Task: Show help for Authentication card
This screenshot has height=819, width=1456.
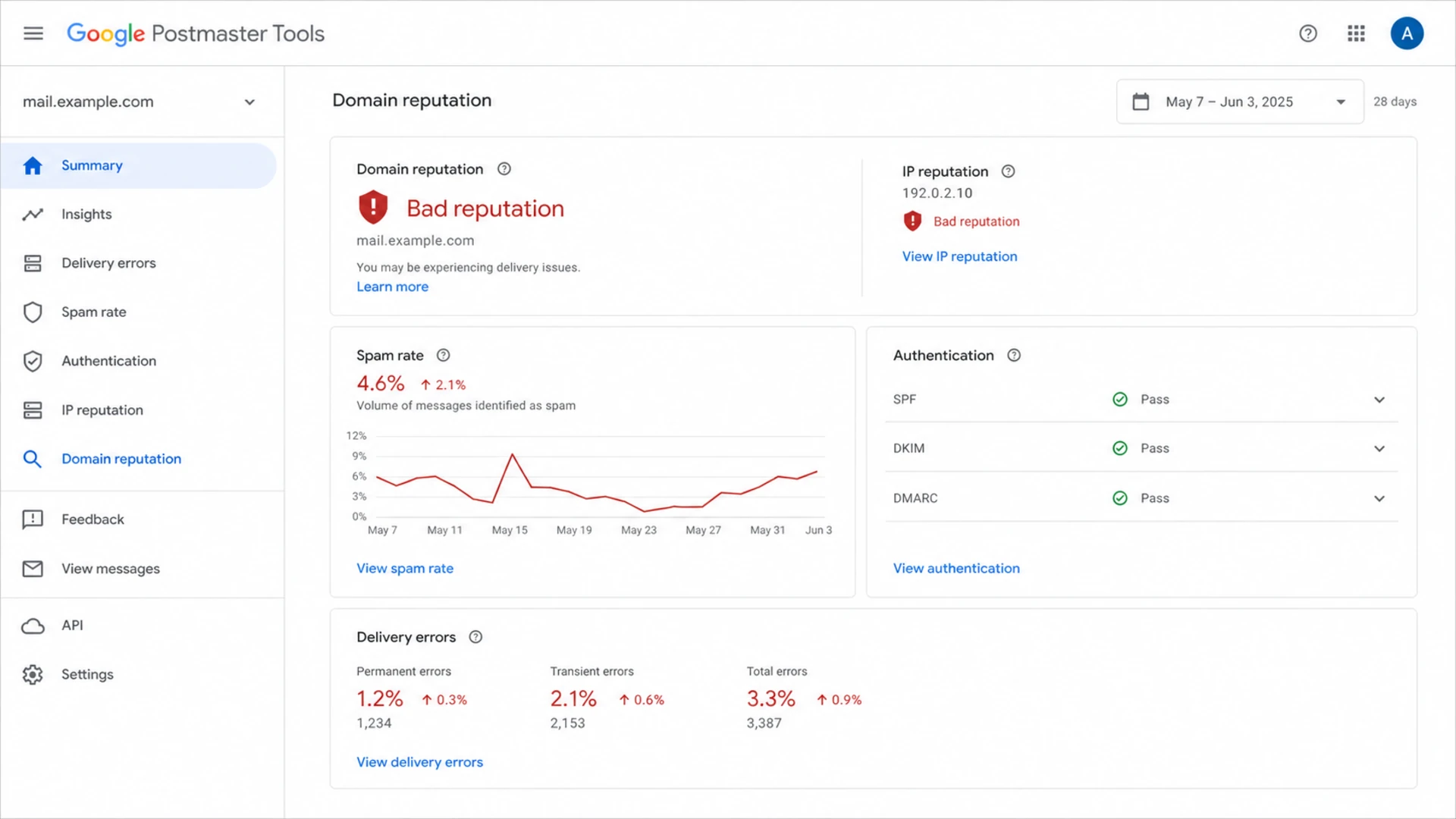Action: click(x=1014, y=355)
